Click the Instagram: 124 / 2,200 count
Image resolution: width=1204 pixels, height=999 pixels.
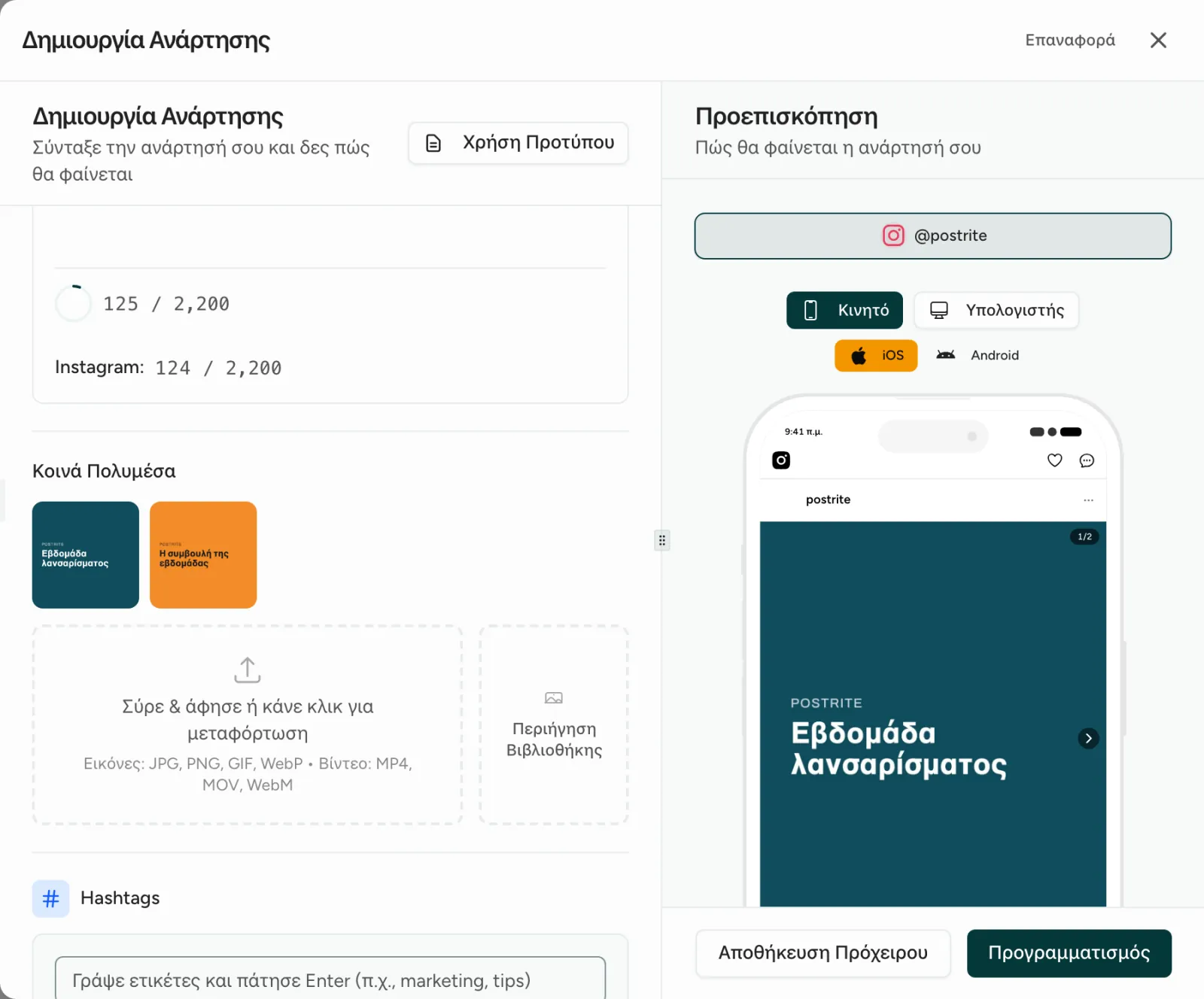point(169,368)
